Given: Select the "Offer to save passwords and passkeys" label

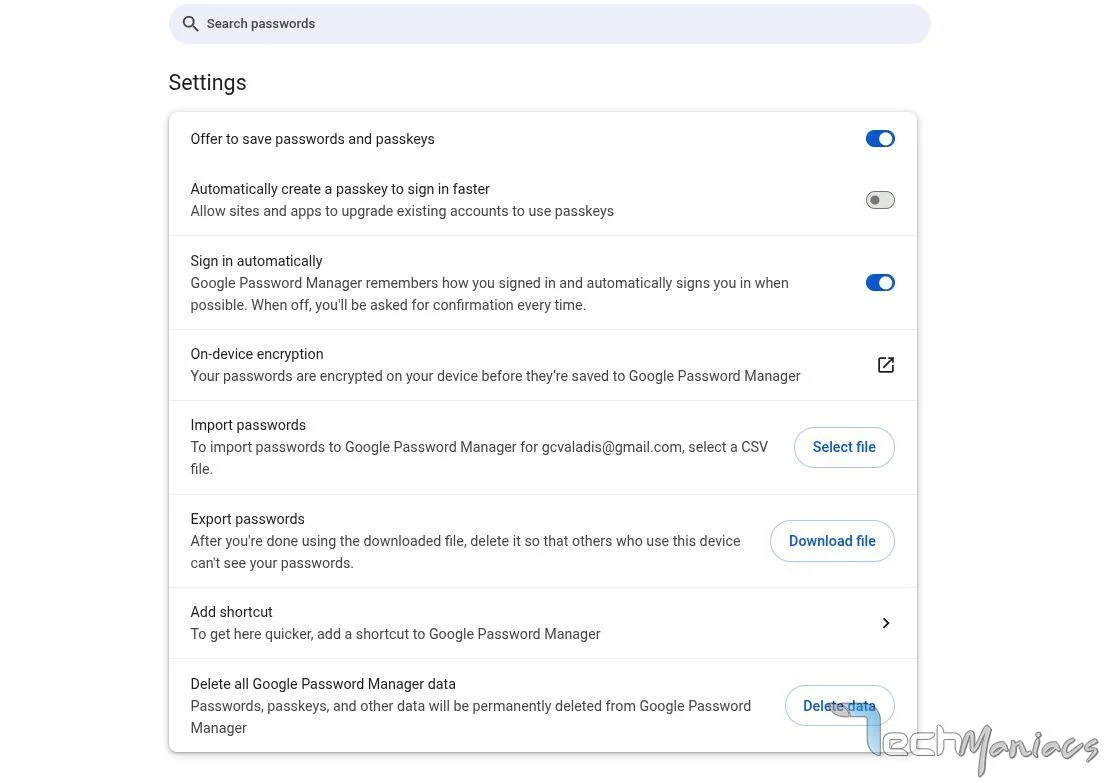Looking at the screenshot, I should point(312,138).
